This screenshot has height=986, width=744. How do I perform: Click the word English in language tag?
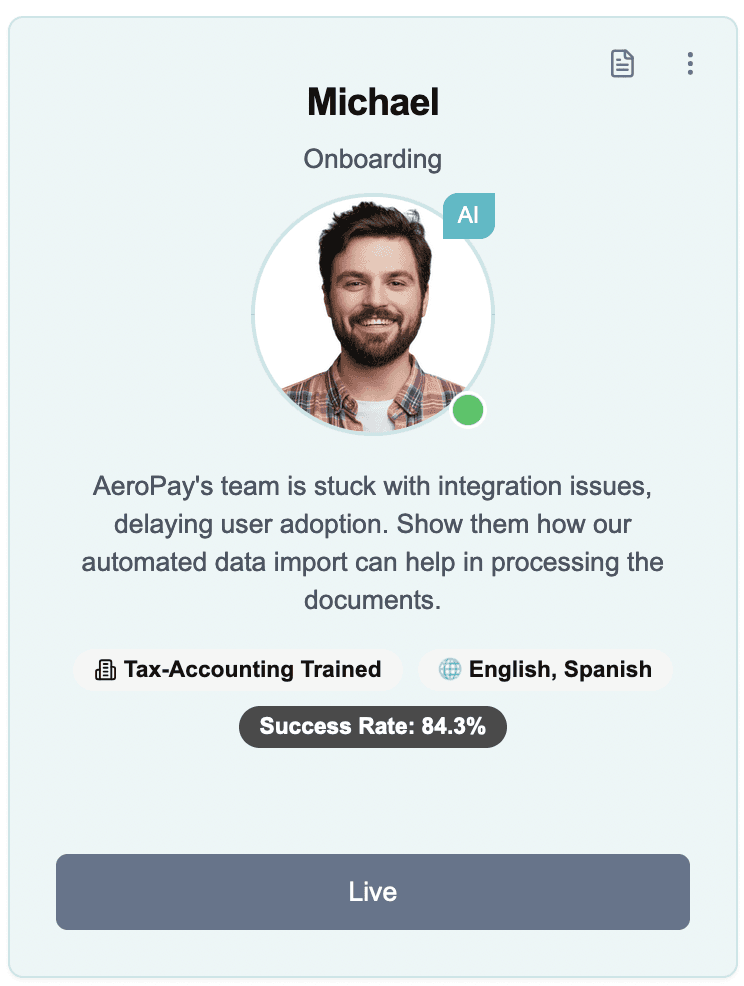tap(512, 670)
